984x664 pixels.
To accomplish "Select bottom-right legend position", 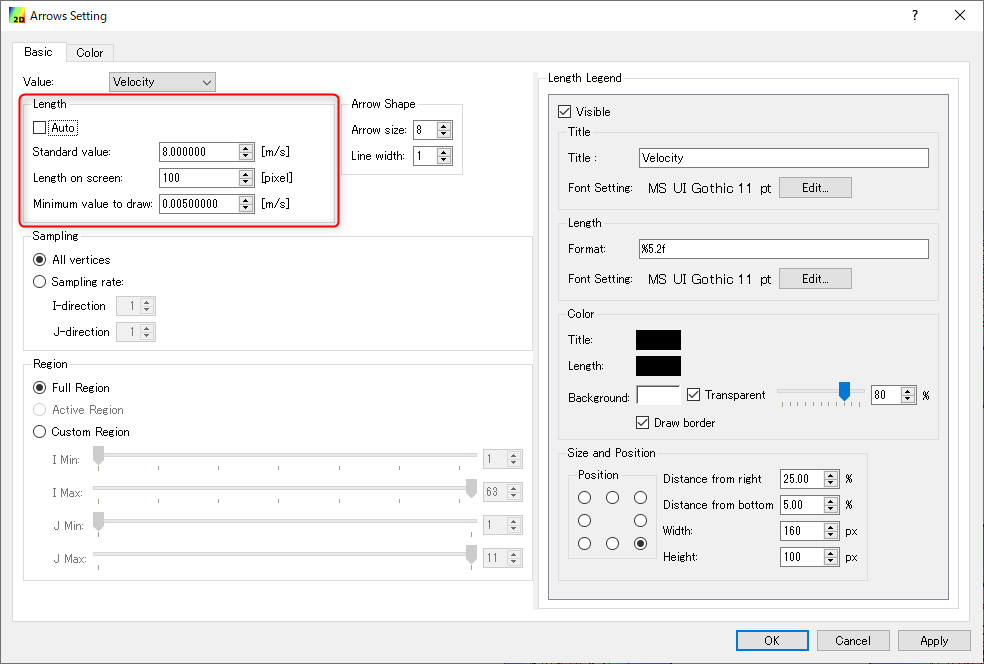I will [640, 544].
